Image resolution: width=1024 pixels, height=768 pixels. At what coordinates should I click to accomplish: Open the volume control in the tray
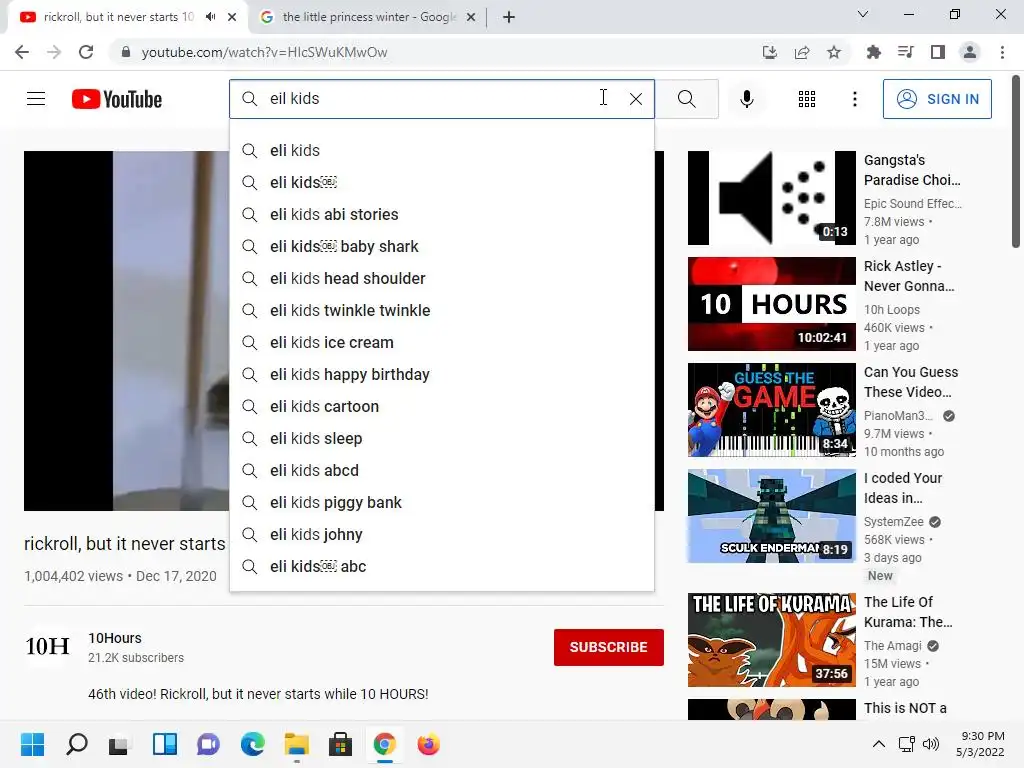(x=931, y=744)
